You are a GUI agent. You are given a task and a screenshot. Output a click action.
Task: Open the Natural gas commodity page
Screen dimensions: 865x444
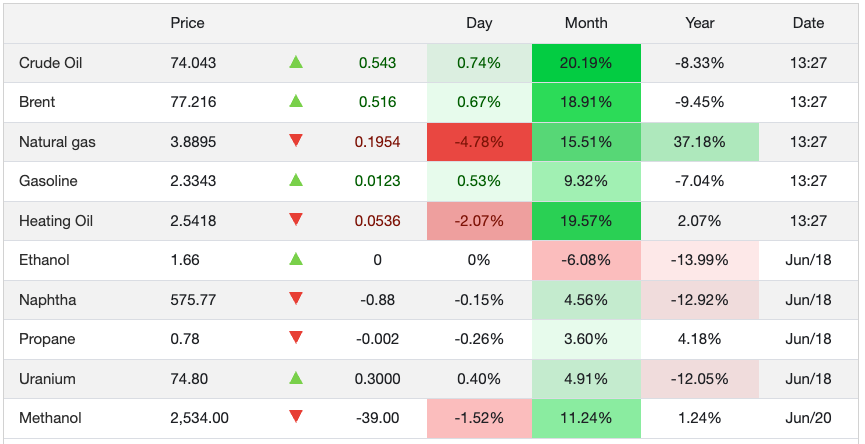[x=57, y=142]
